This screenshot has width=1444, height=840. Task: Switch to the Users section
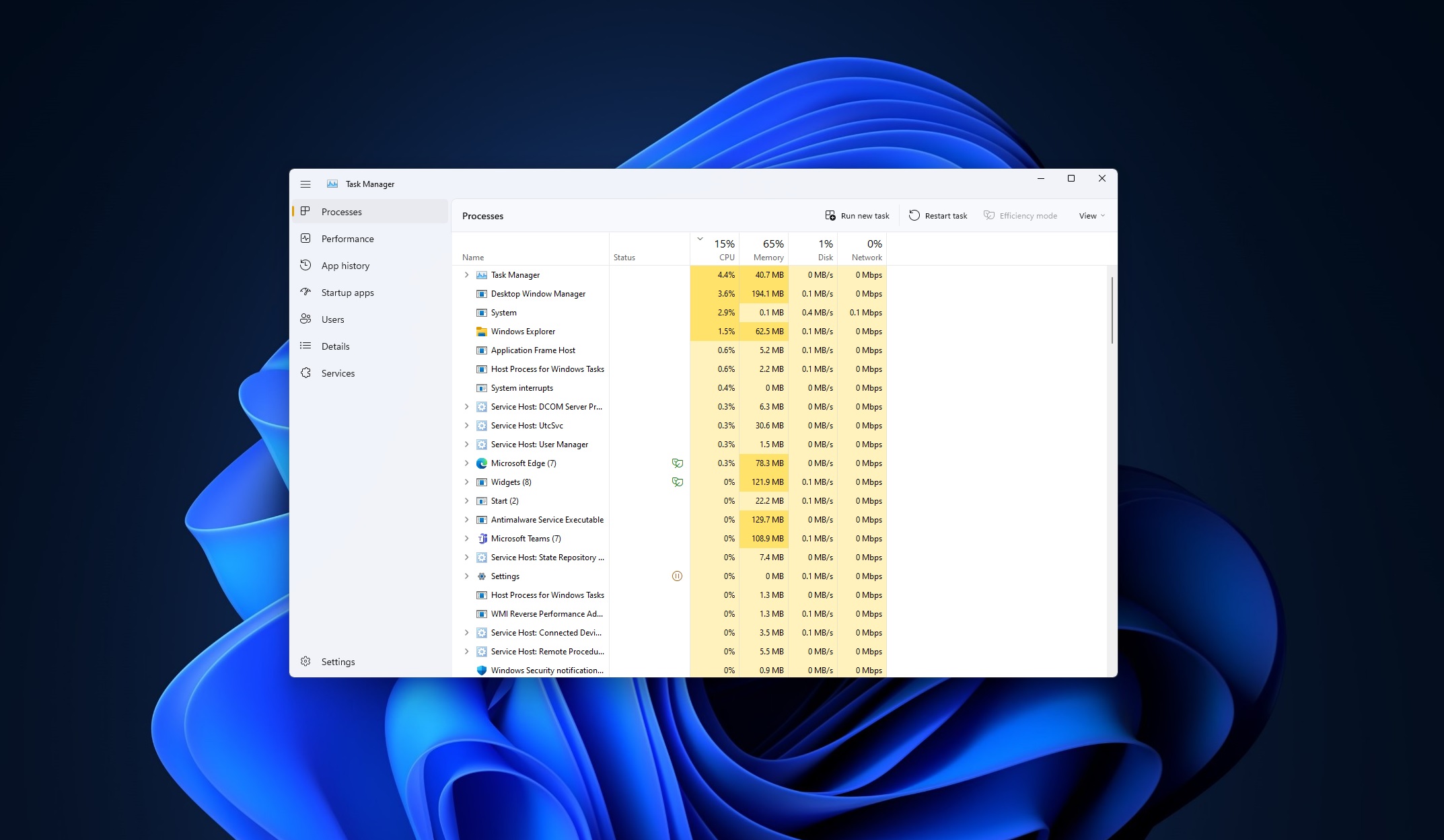[x=333, y=319]
